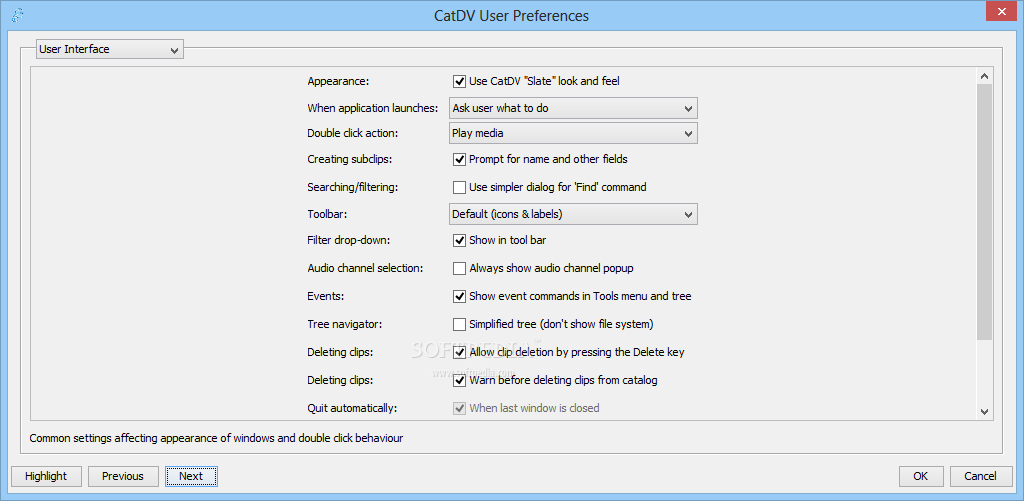Image resolution: width=1024 pixels, height=501 pixels.
Task: Go to the Next preferences page
Action: 191,476
